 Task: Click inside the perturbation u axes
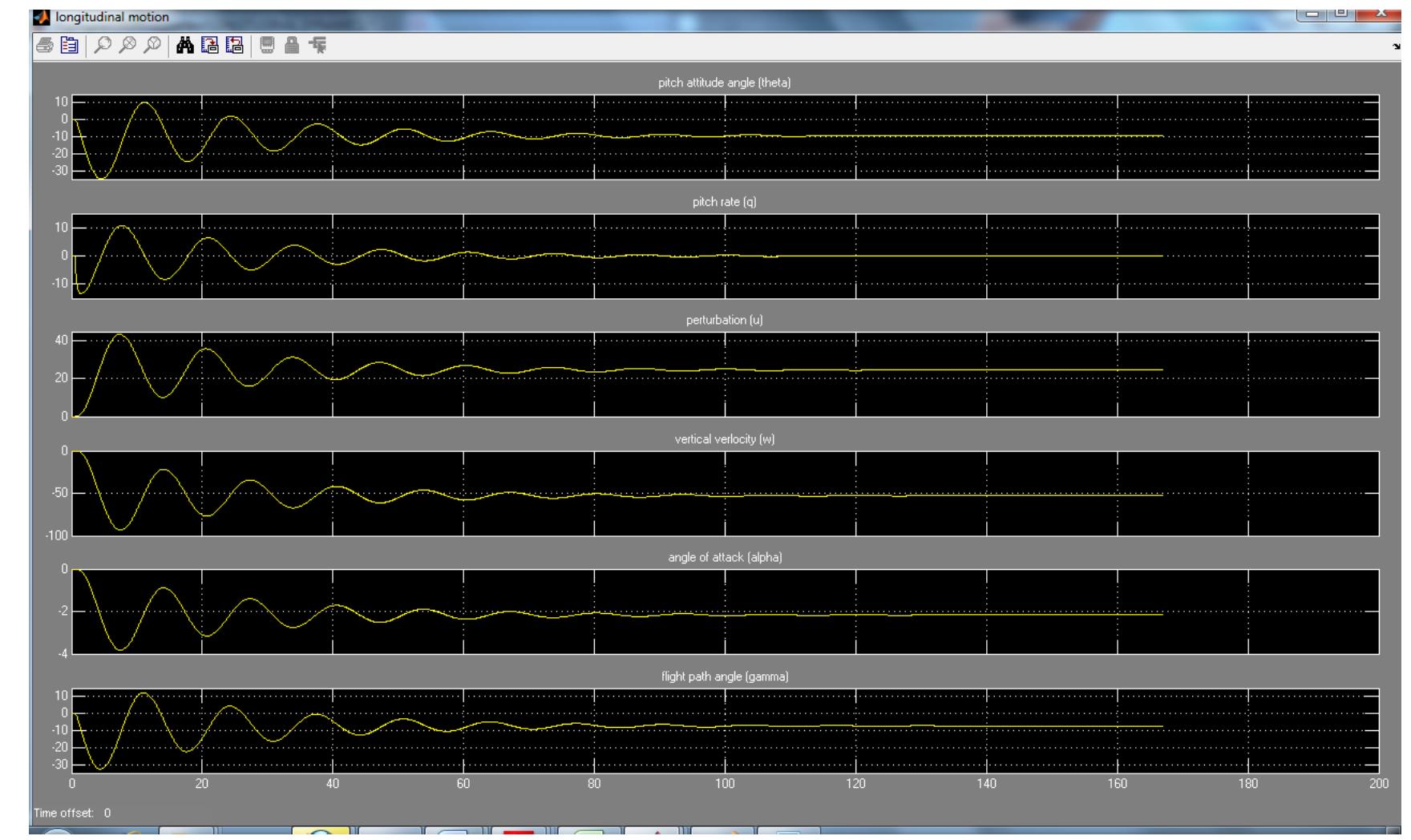[726, 374]
